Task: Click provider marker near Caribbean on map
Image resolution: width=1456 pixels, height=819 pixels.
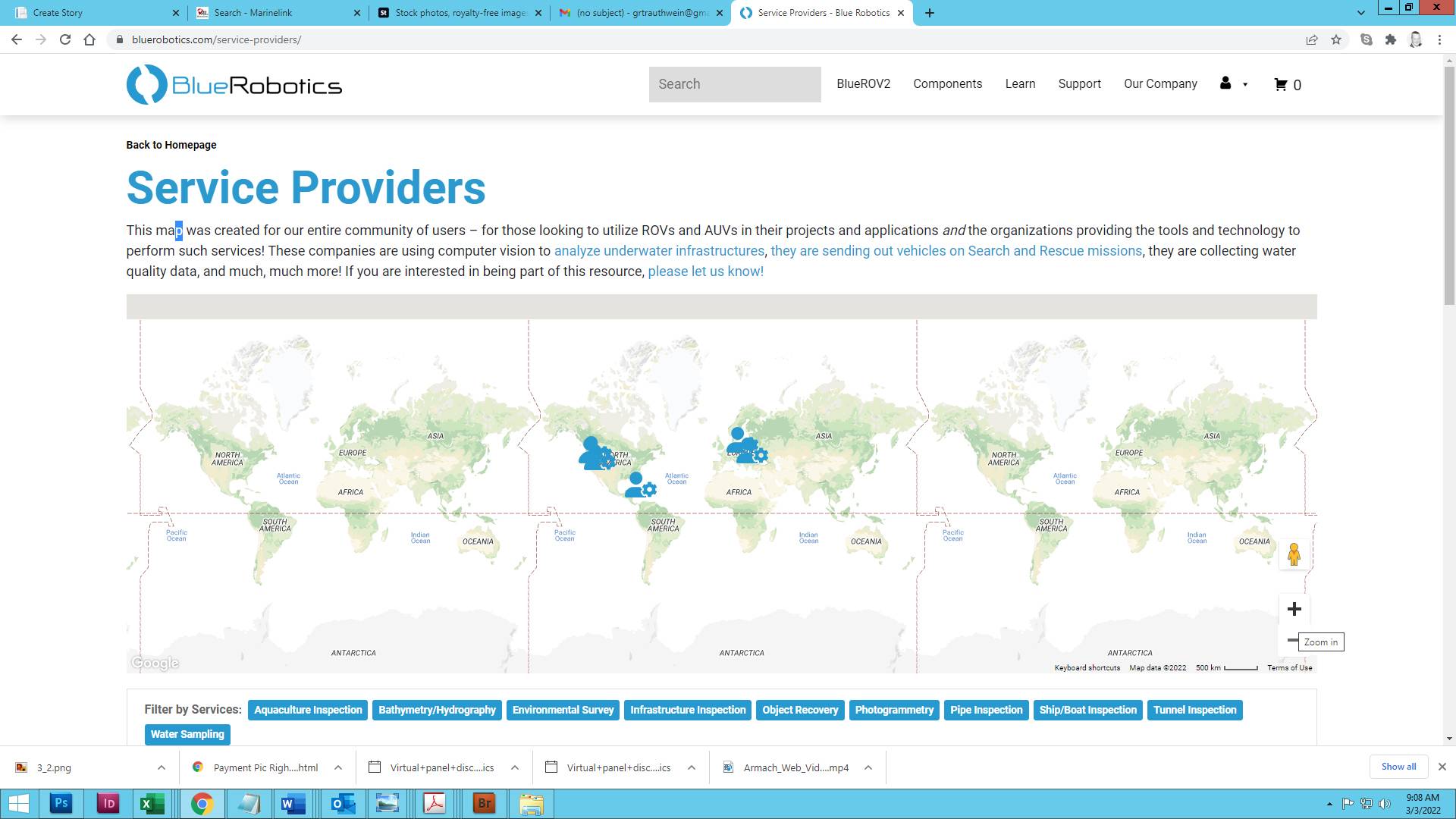Action: coord(640,485)
